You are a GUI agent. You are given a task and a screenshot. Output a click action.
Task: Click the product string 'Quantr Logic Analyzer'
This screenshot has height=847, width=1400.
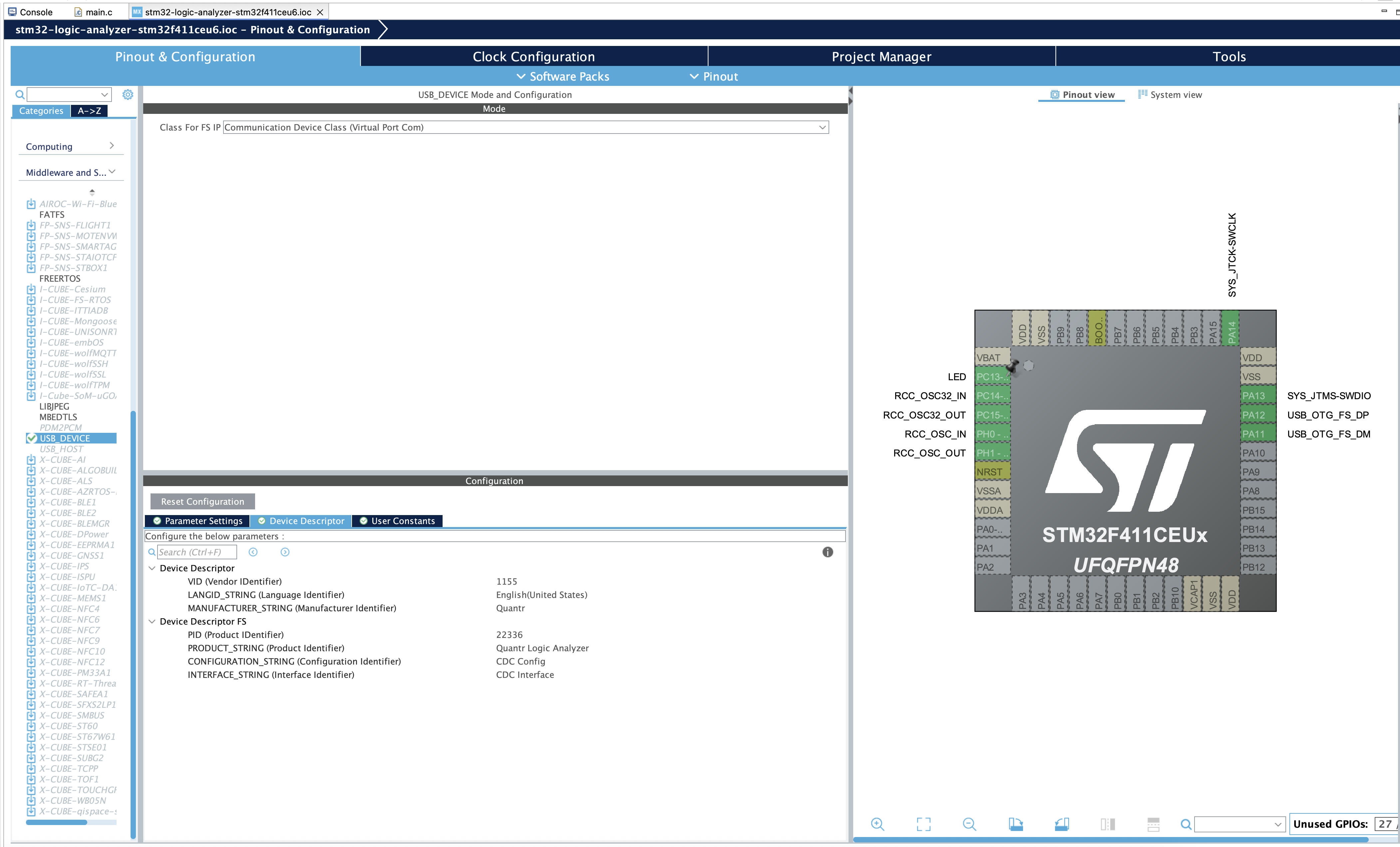point(542,648)
